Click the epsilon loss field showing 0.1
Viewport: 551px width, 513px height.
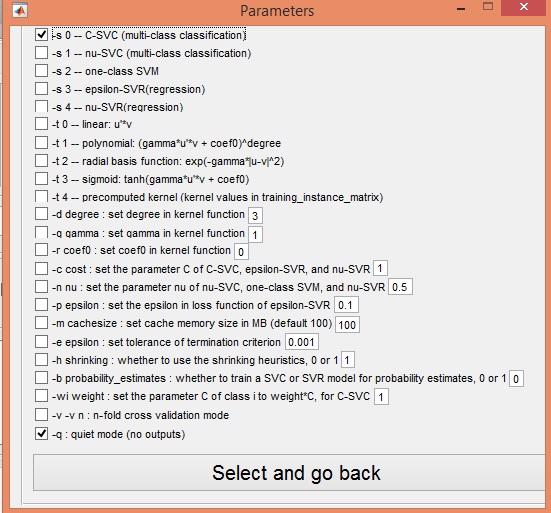(346, 305)
